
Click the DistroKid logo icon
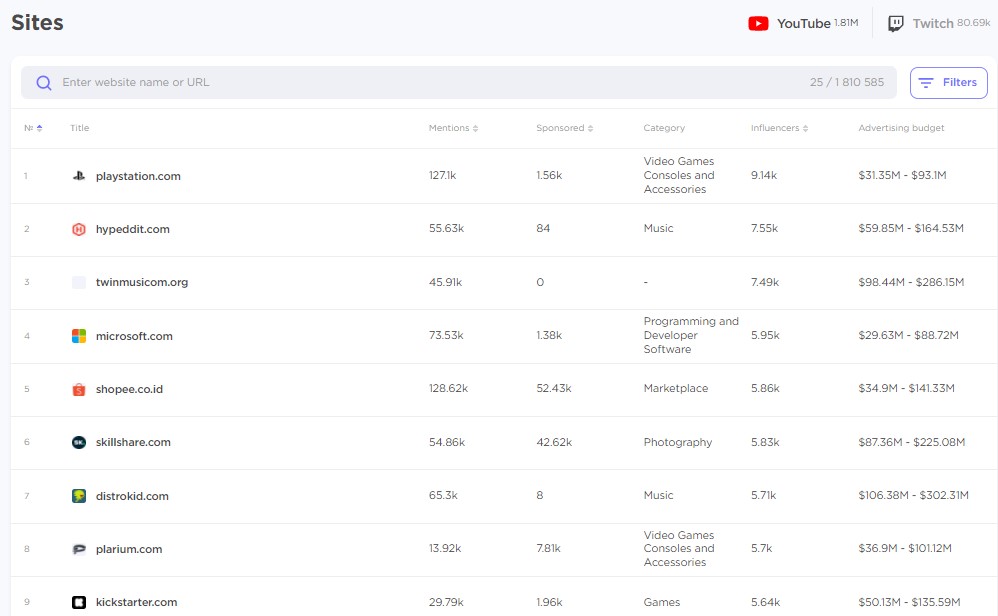click(x=79, y=496)
